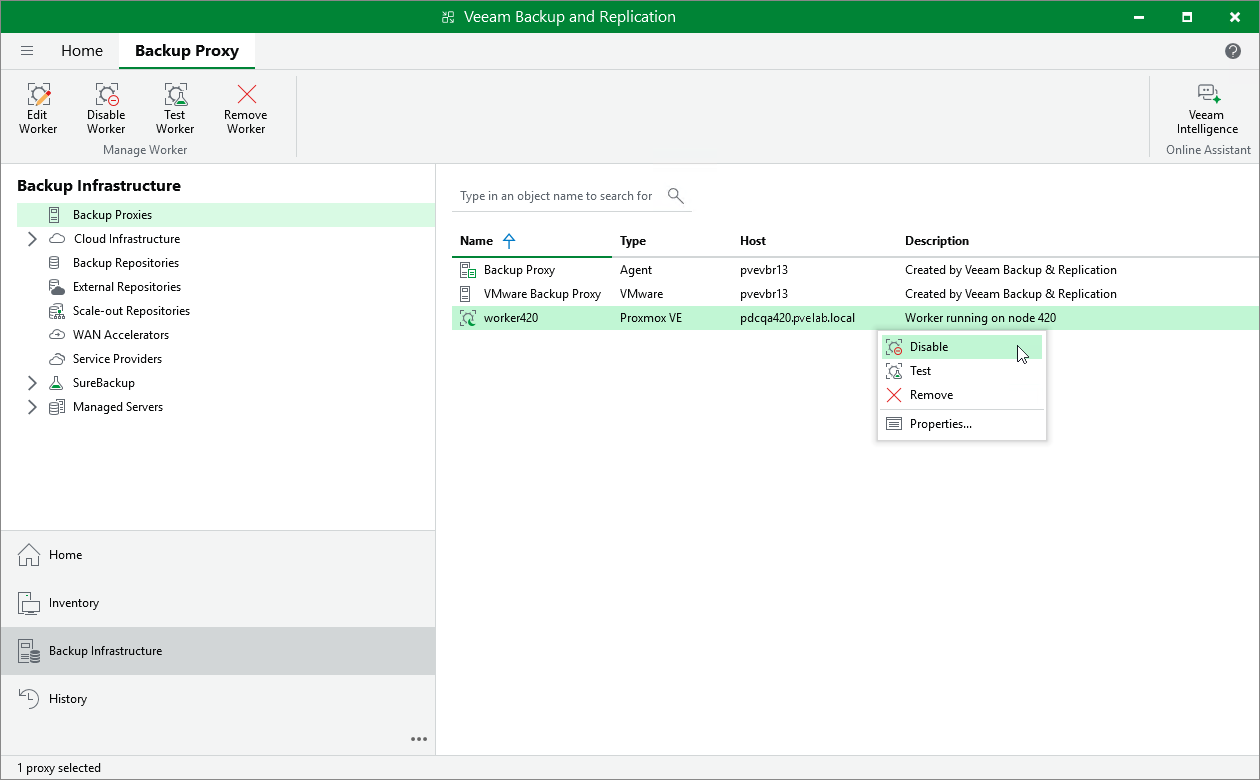The image size is (1260, 780).
Task: Click the History clock icon
Action: tap(29, 699)
